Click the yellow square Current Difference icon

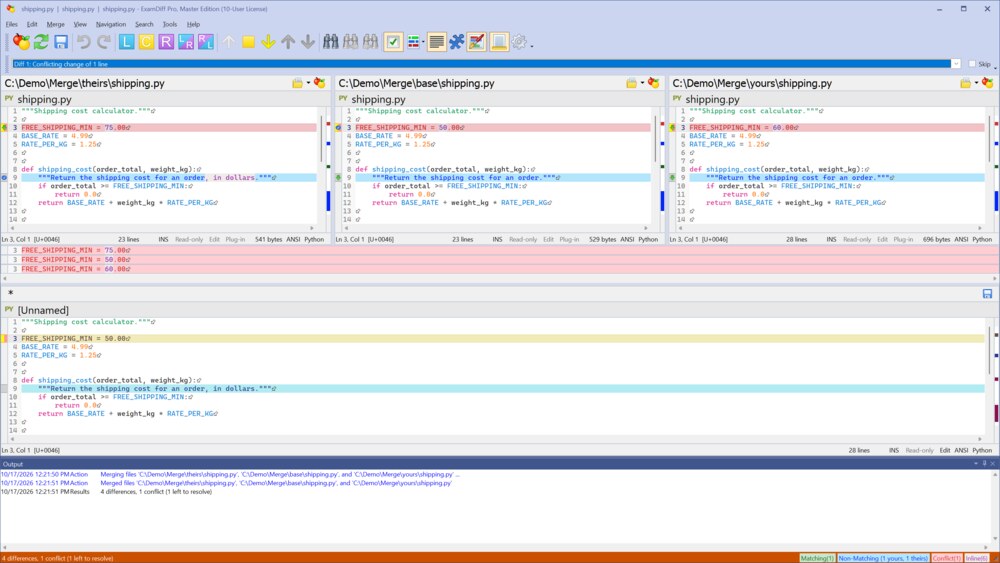pos(248,42)
